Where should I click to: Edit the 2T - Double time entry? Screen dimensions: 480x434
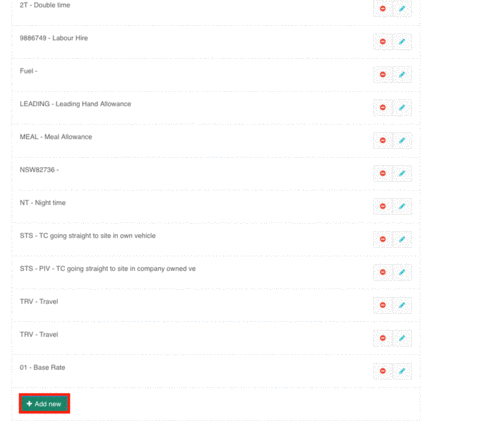[x=402, y=8]
